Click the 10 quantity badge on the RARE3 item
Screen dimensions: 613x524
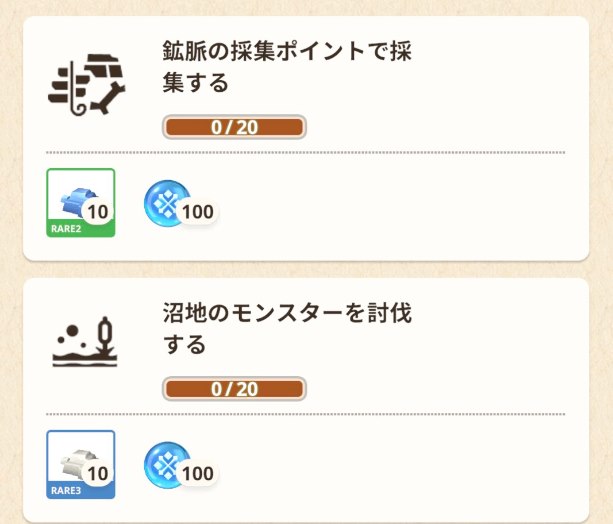point(97,473)
